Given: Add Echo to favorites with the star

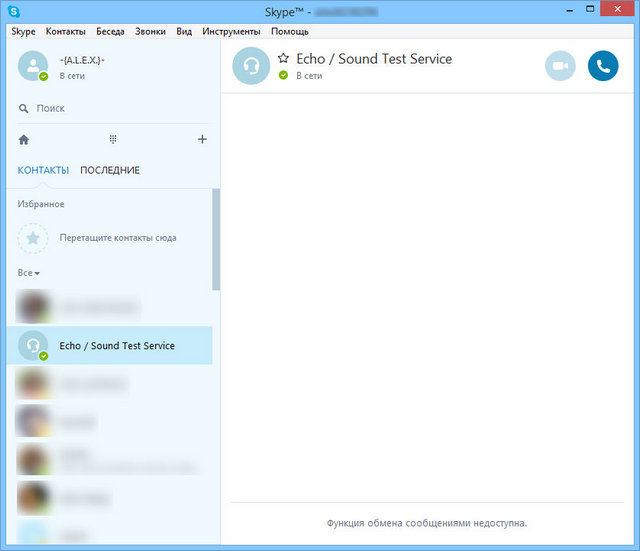Looking at the screenshot, I should (283, 58).
